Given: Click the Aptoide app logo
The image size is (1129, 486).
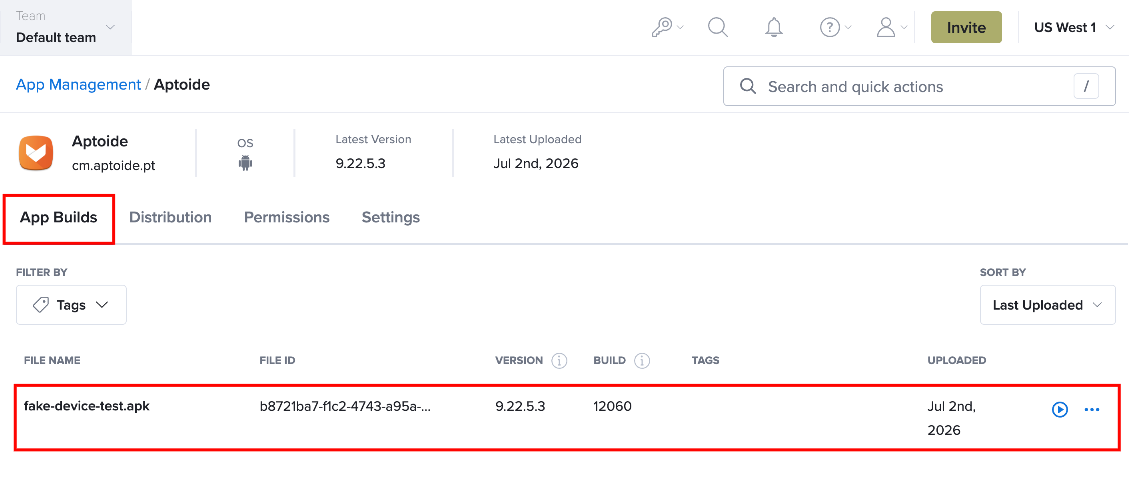Looking at the screenshot, I should 36,153.
